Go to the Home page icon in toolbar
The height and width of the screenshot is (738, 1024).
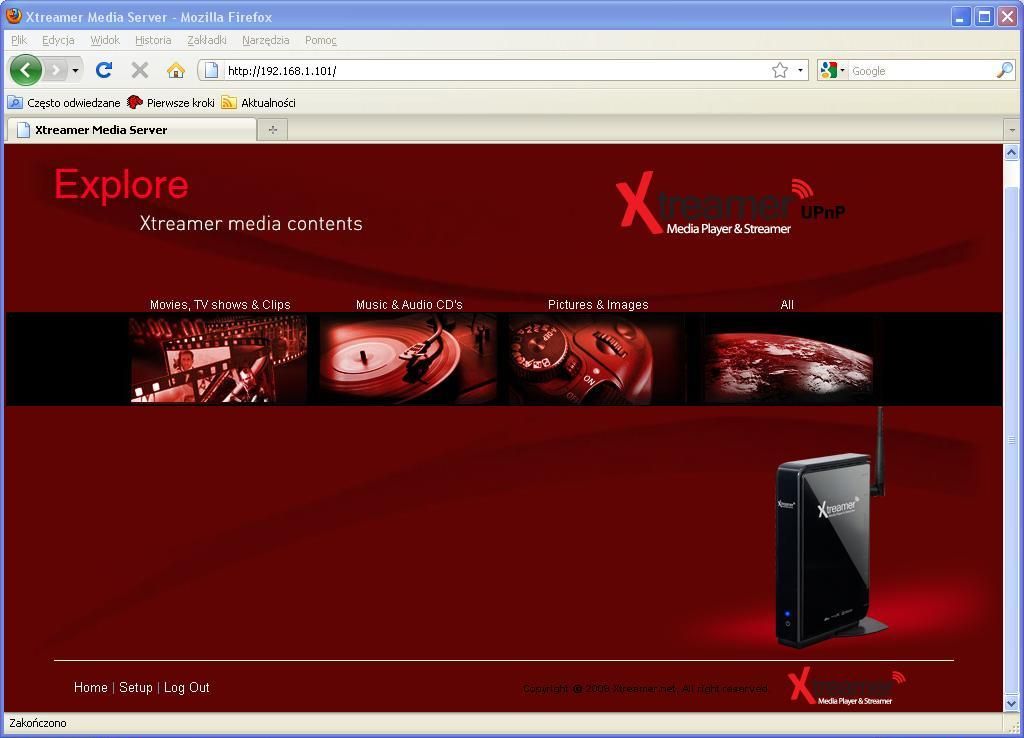[176, 70]
